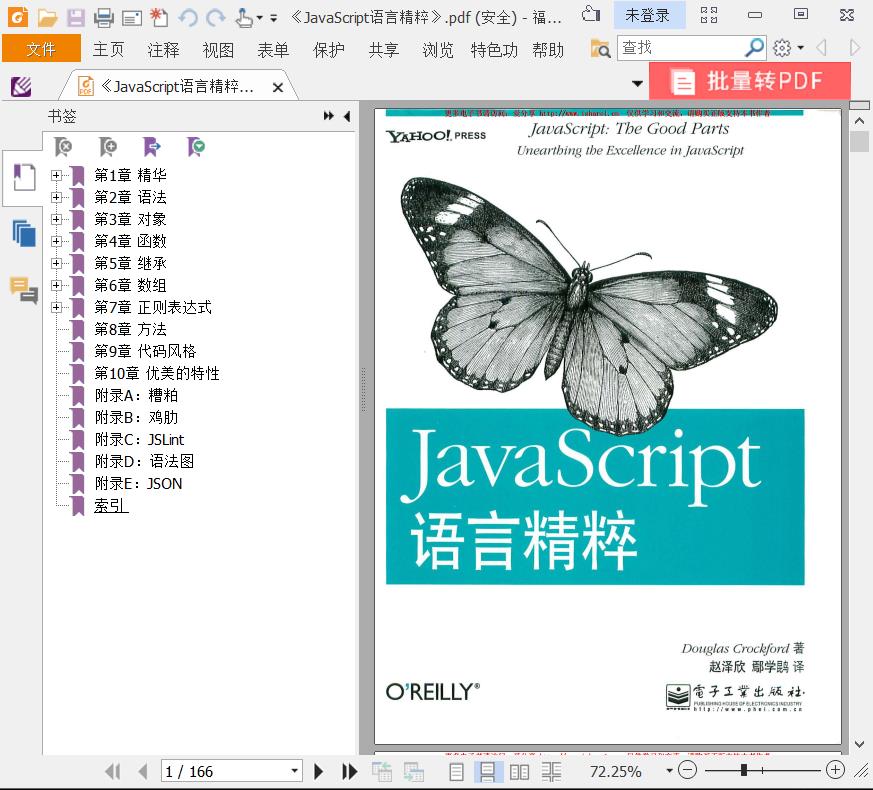Save the document with the floppy icon
Screen dimensions: 873x790
point(76,18)
